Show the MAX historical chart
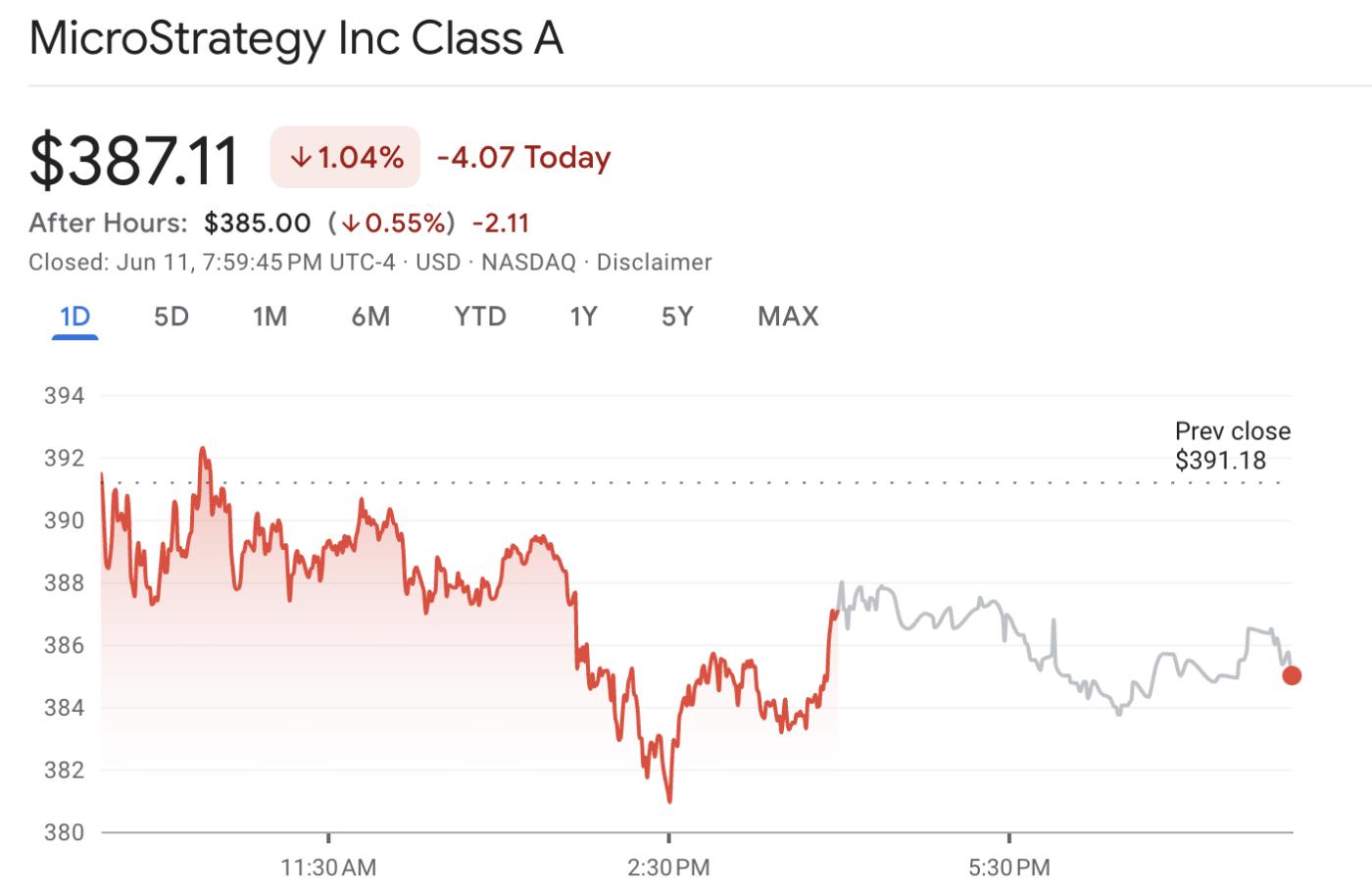Screen dimensions: 1372x895 pos(787,317)
